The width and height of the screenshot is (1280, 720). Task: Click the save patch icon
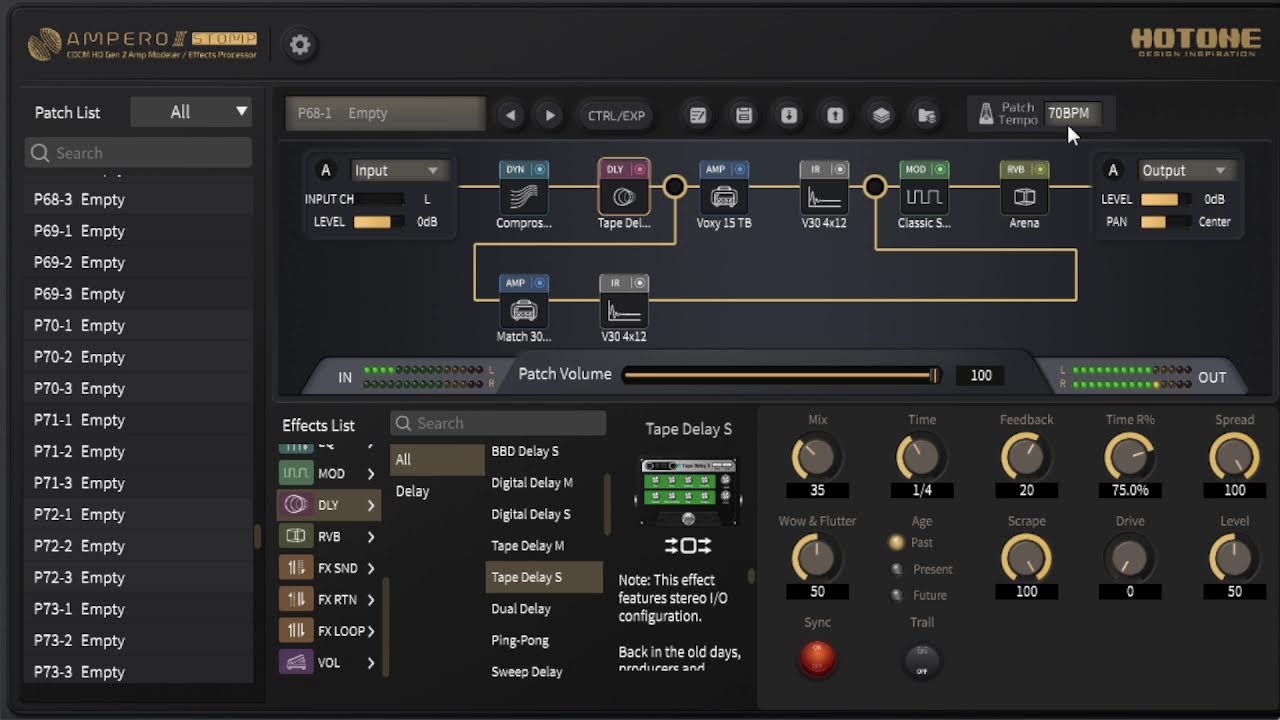point(744,115)
